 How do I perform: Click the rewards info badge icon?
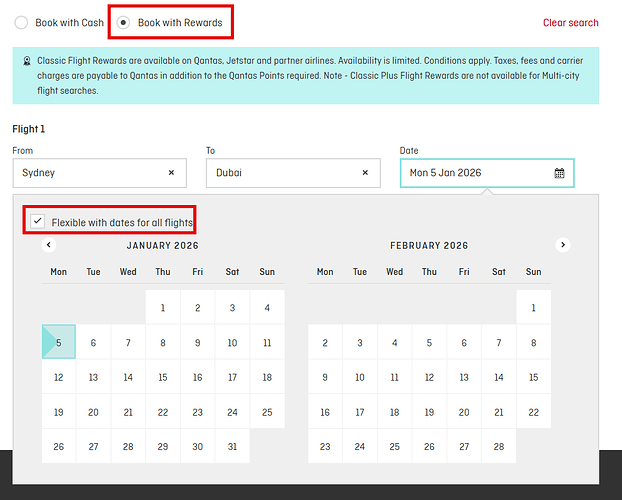click(27, 61)
